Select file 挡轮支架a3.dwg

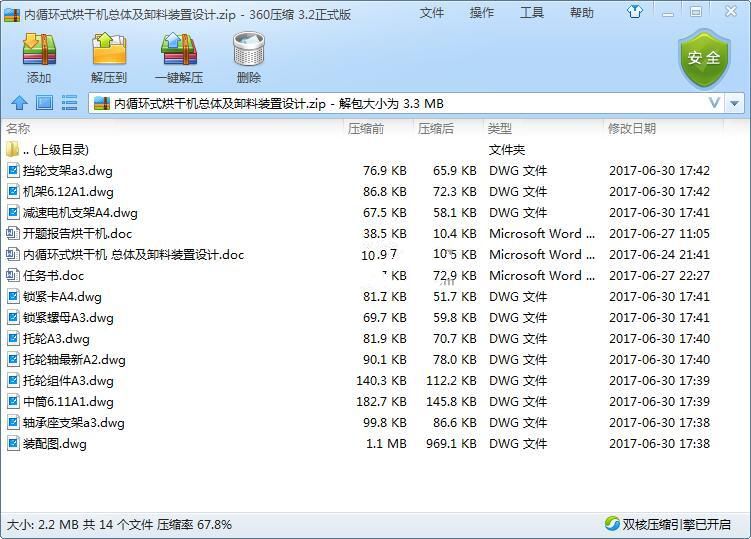[68, 171]
